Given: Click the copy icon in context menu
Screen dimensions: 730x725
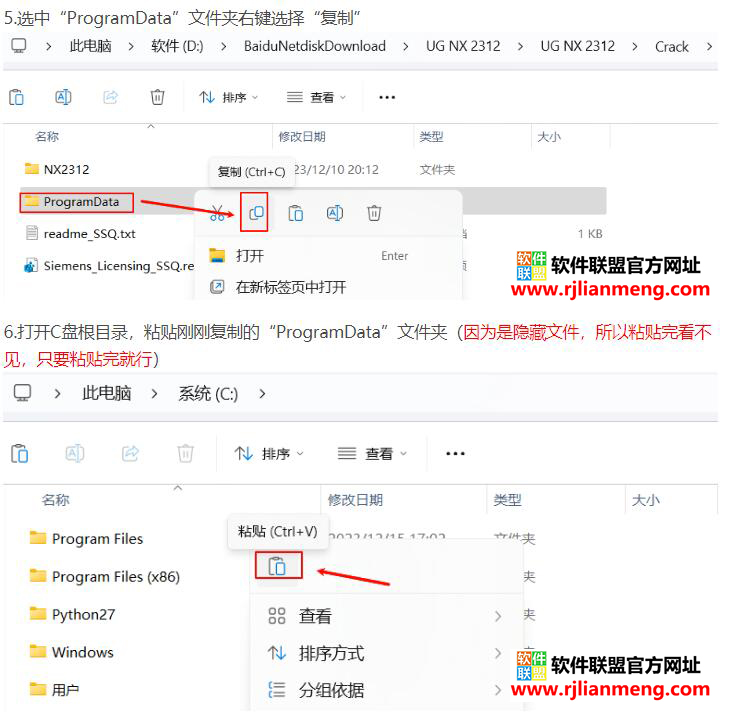Looking at the screenshot, I should pos(256,213).
